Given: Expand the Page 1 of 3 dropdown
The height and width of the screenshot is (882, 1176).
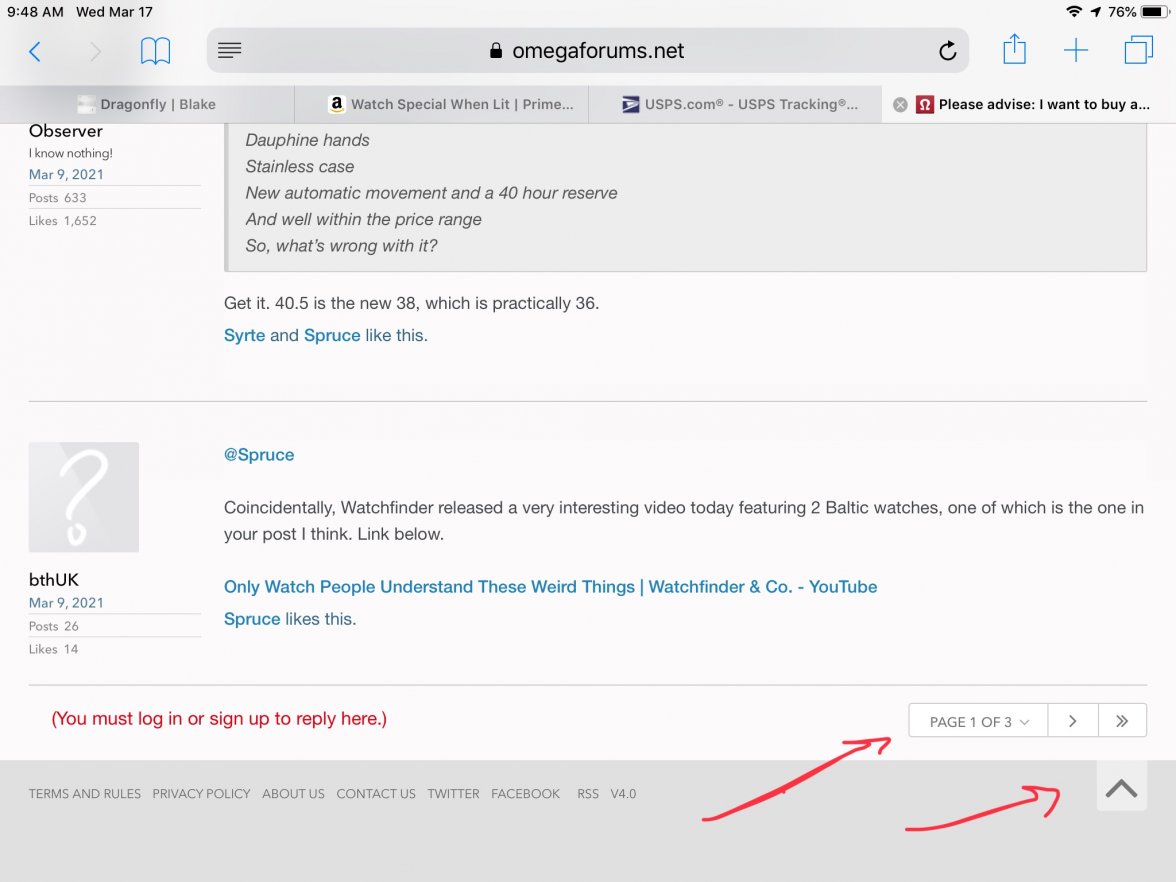Looking at the screenshot, I should [x=977, y=721].
